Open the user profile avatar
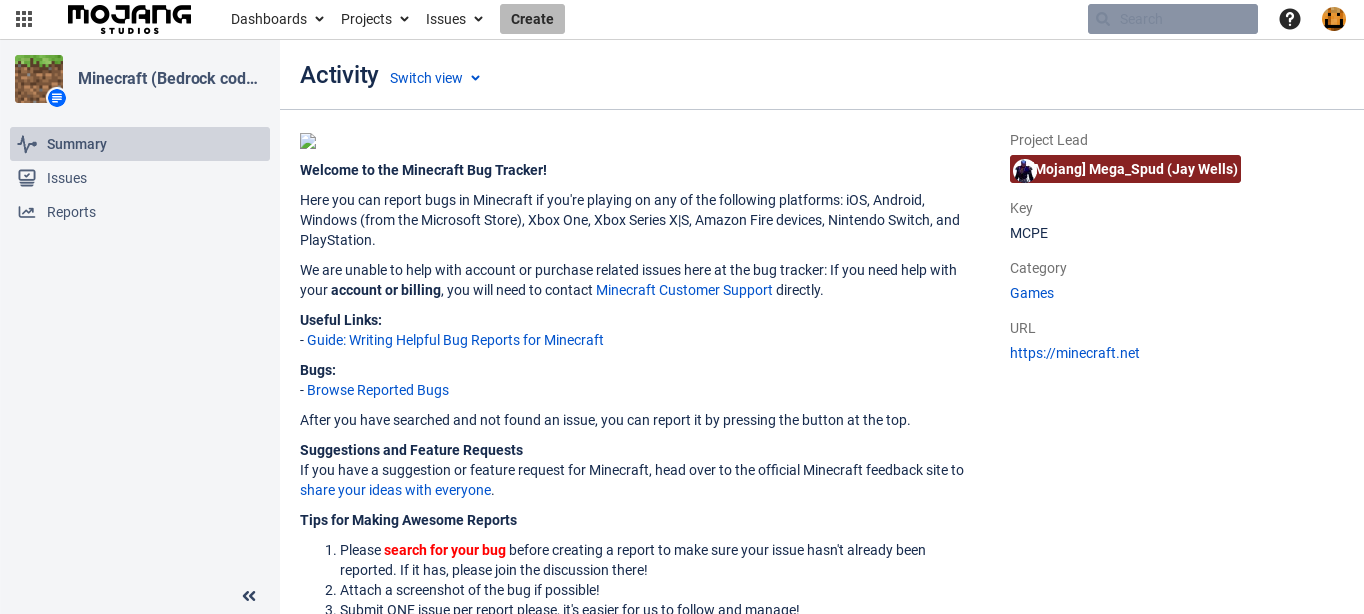The height and width of the screenshot is (614, 1364). click(x=1334, y=19)
